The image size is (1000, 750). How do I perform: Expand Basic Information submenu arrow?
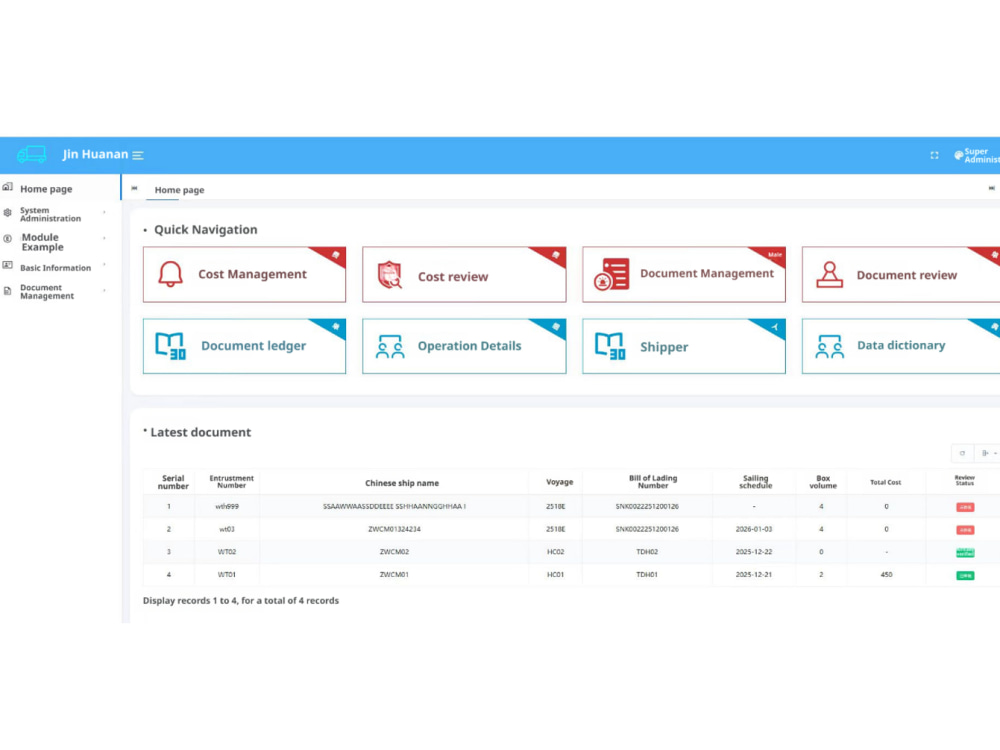pyautogui.click(x=104, y=265)
